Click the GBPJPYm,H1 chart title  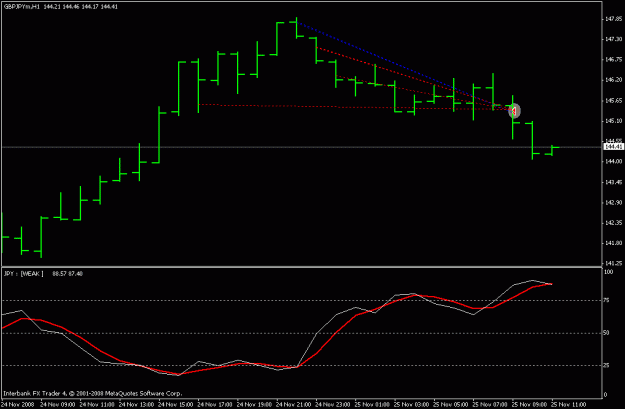22,7
